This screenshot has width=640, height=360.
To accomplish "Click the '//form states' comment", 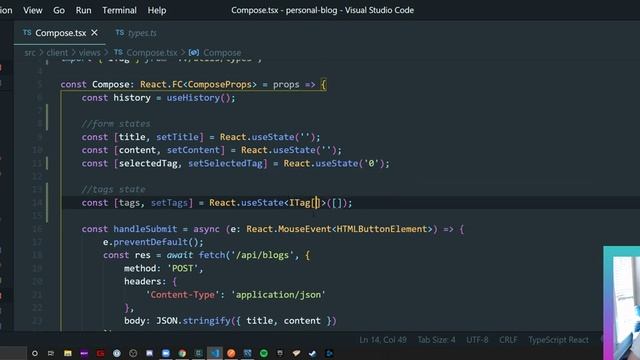I will [x=116, y=124].
